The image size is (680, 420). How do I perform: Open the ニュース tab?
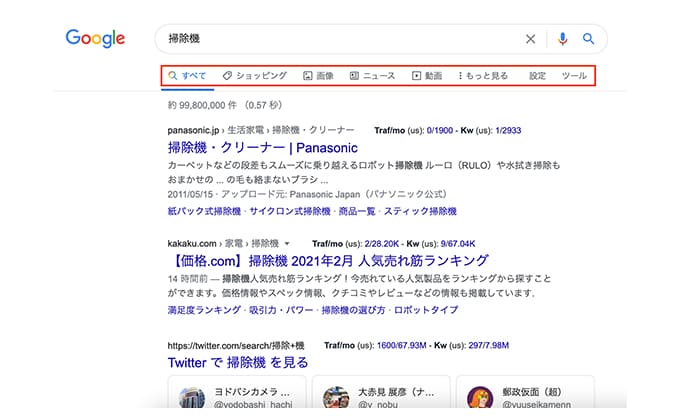point(373,76)
